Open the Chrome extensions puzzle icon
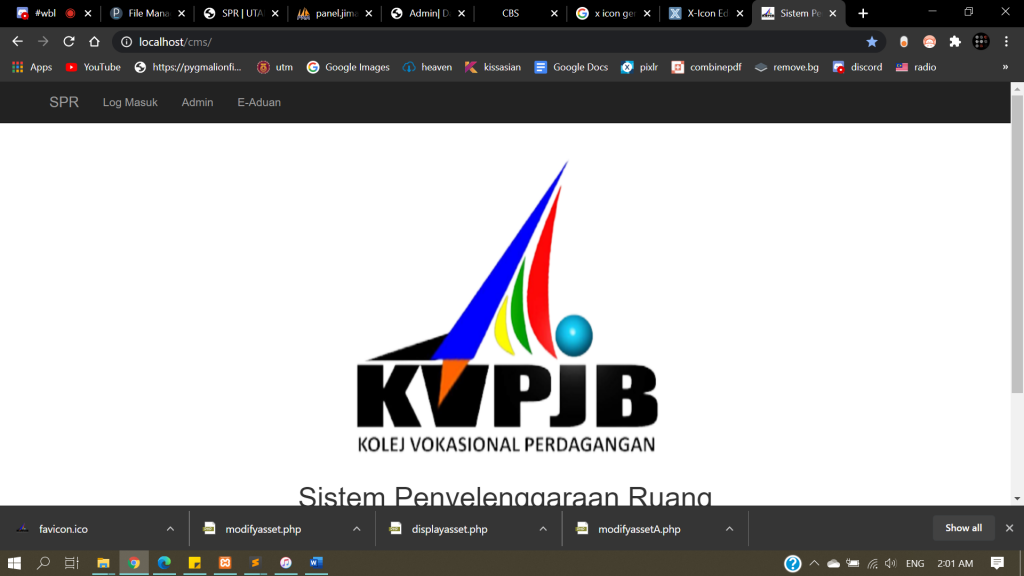 coord(955,42)
